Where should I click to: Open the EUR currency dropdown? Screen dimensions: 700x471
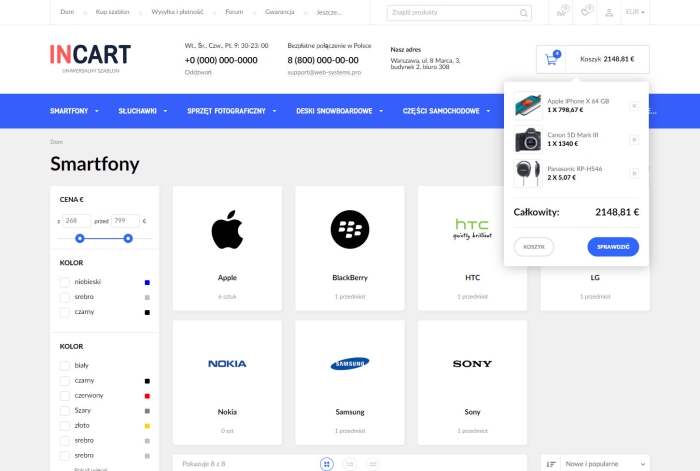pos(635,12)
